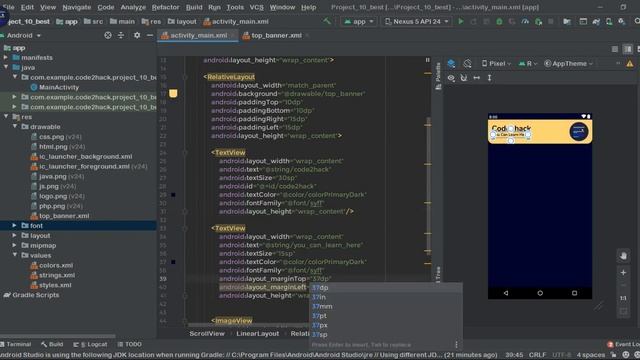Image resolution: width=640 pixels, height=360 pixels.
Task: Expand the layout folder in tree
Action: click(14, 236)
